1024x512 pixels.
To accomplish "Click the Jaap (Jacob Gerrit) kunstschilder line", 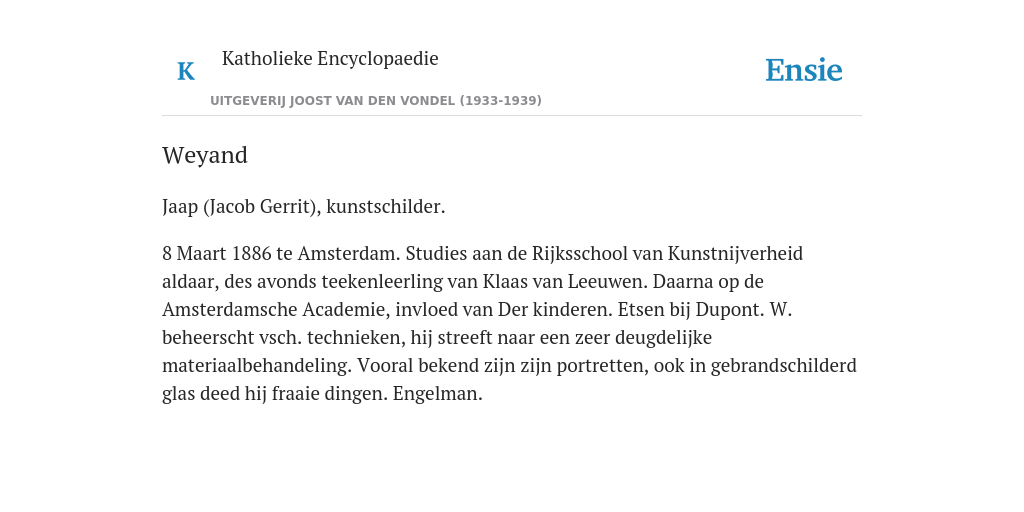I will tap(304, 207).
